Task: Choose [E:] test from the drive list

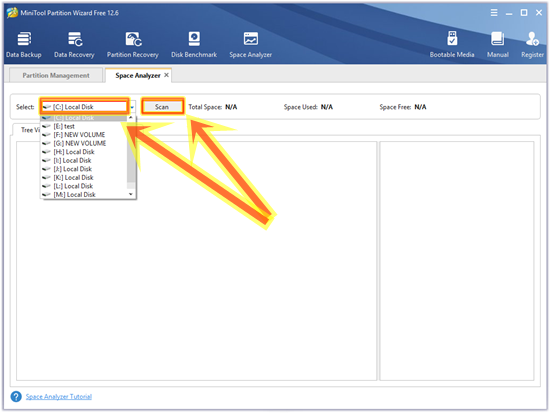Action: 84,126
